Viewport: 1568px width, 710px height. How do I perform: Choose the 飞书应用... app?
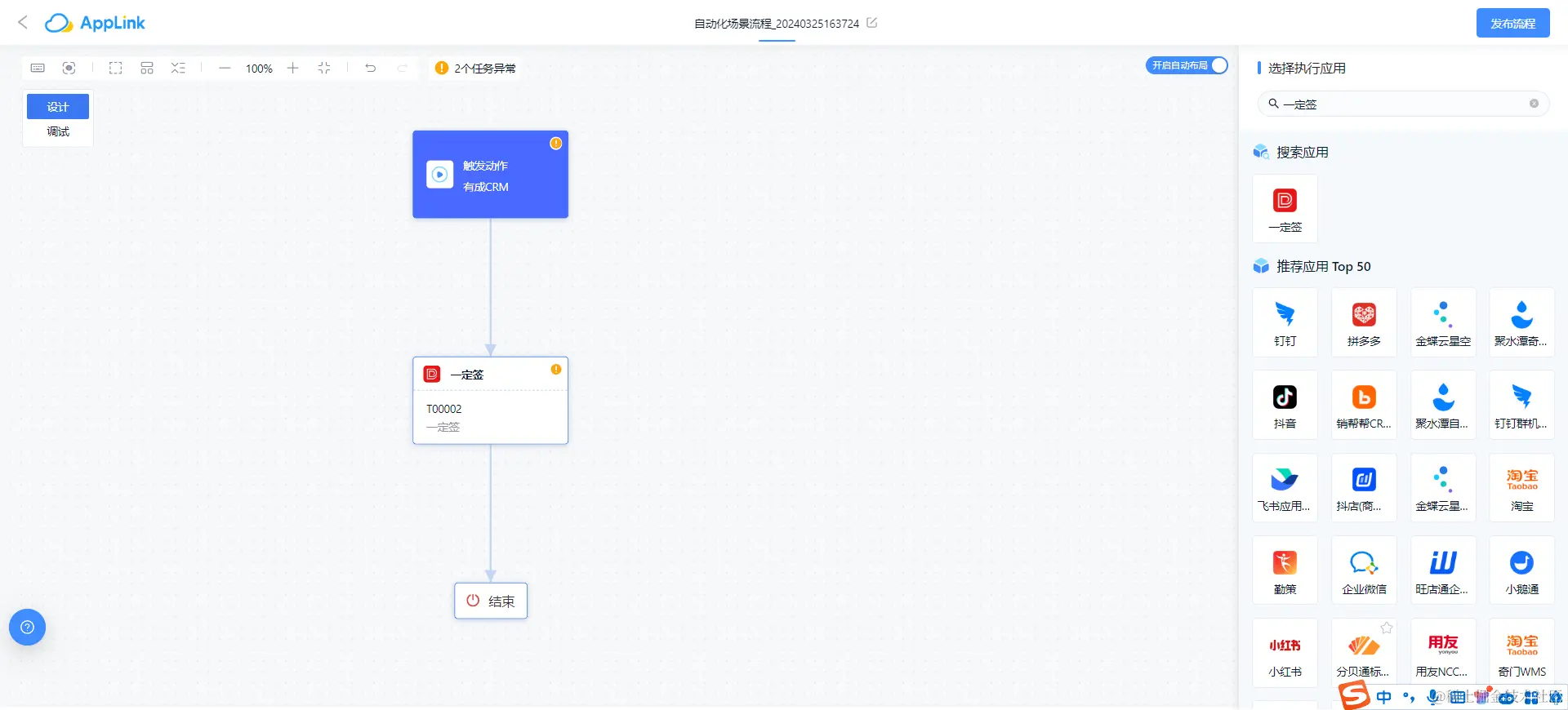tap(1285, 488)
